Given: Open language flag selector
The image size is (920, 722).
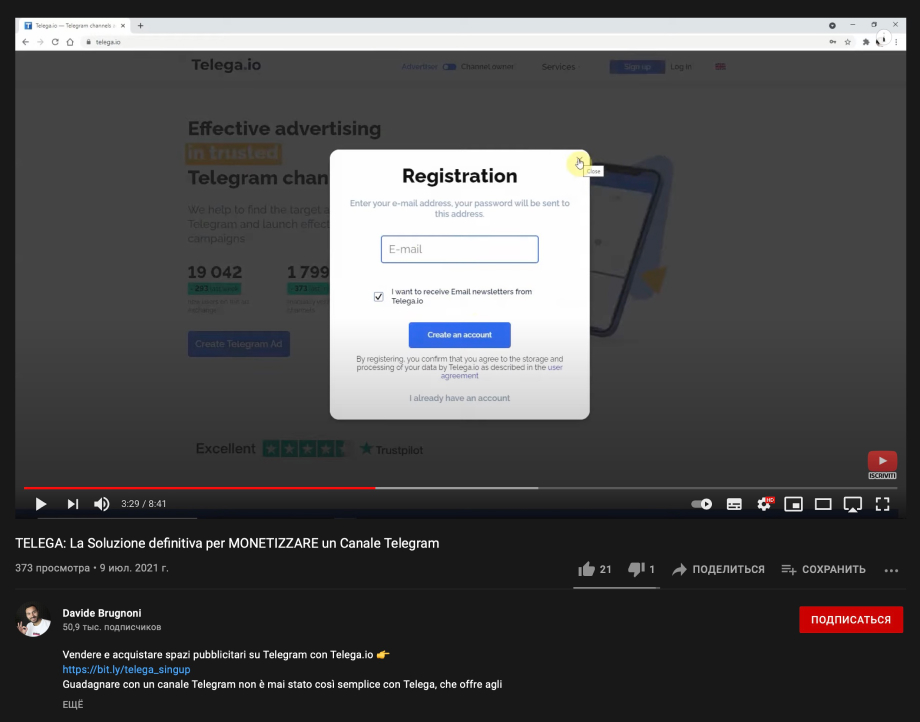Looking at the screenshot, I should pyautogui.click(x=721, y=67).
